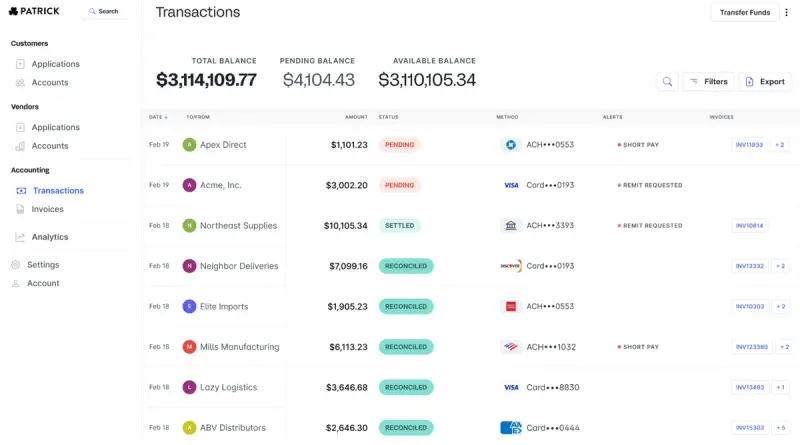Expand +2 more invoices for Elite Imports
The height and width of the screenshot is (445, 800).
point(781,306)
